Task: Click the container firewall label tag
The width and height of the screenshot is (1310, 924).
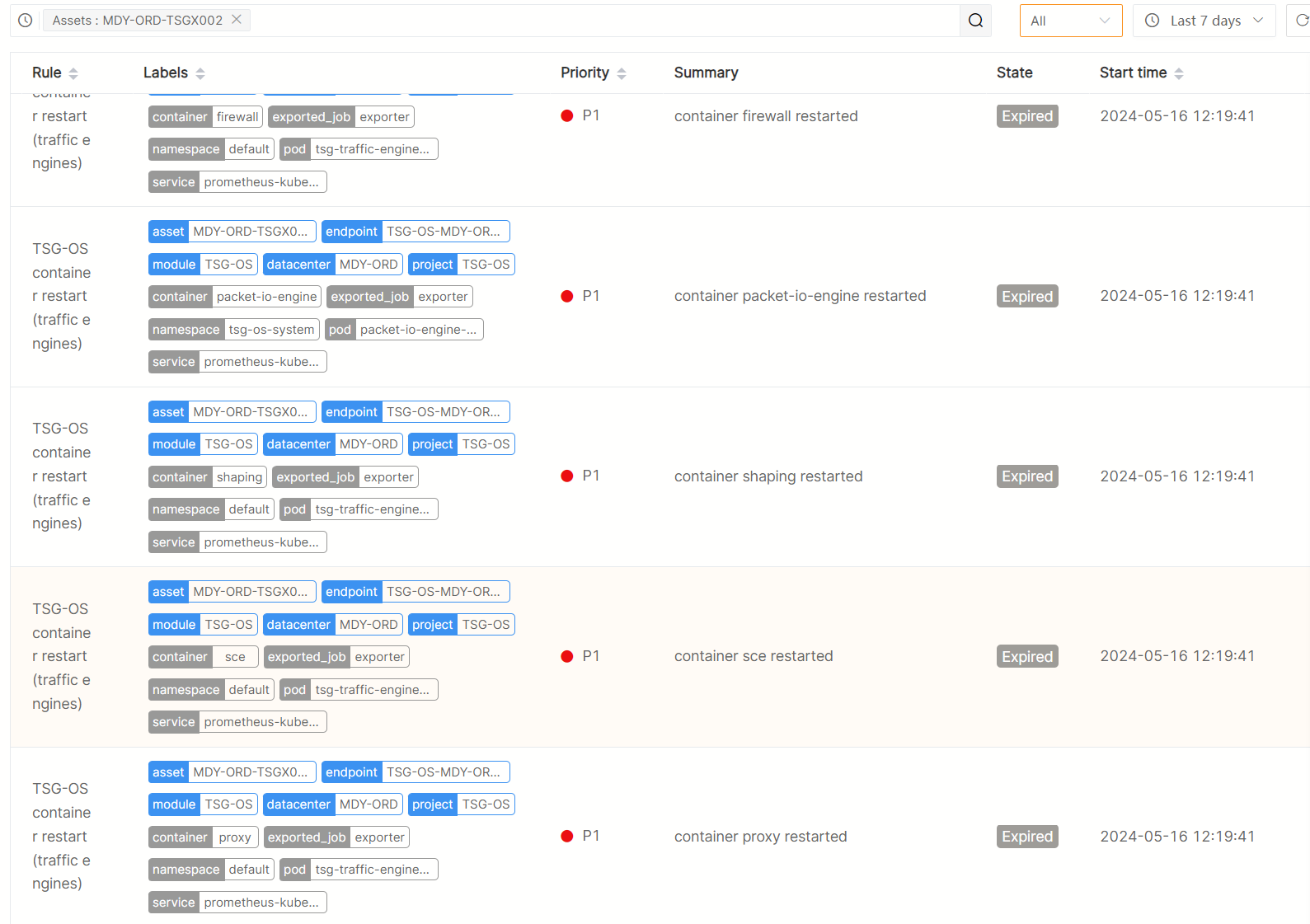Action: pyautogui.click(x=205, y=117)
